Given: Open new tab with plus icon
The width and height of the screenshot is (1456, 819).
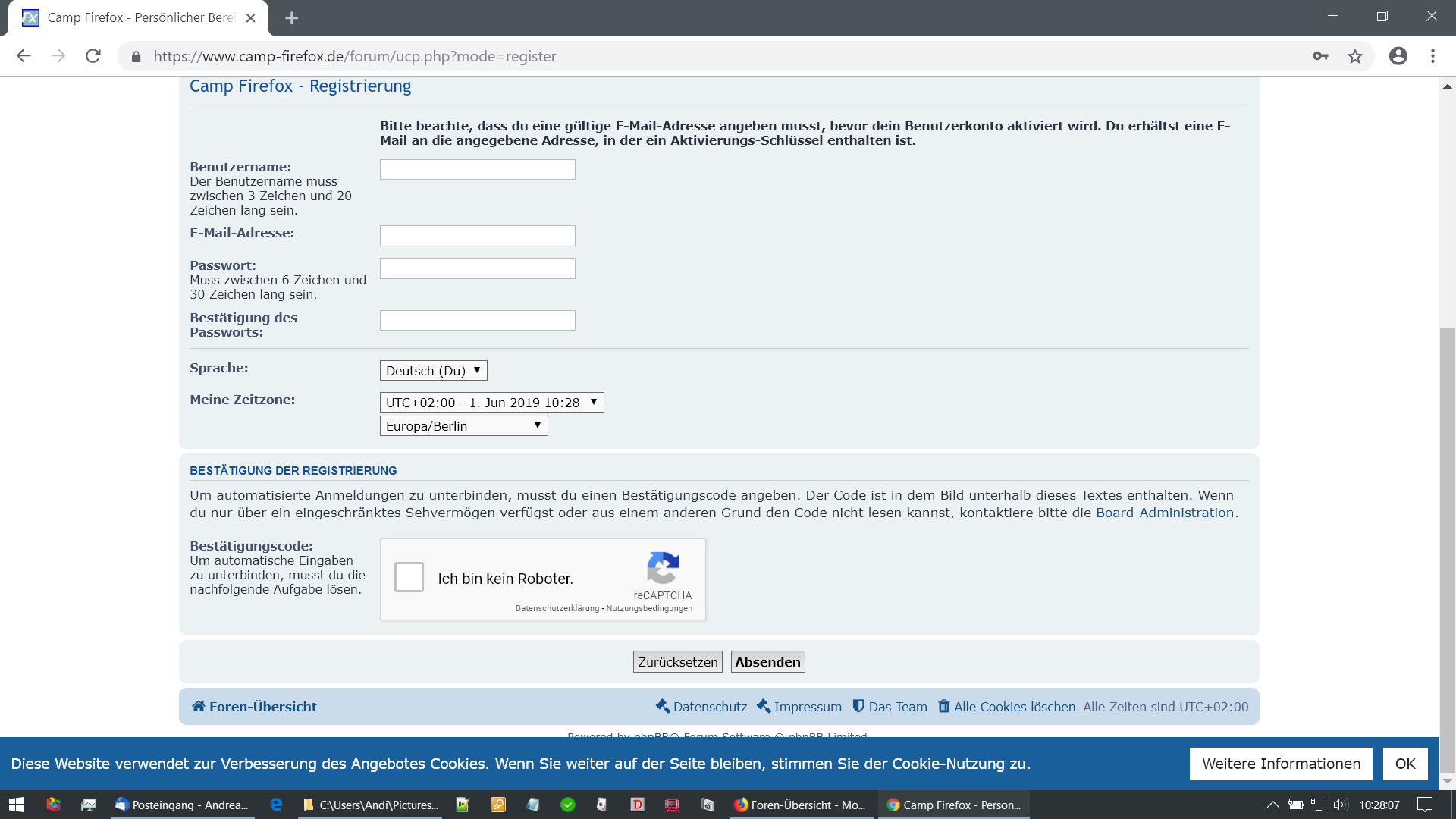Looking at the screenshot, I should pyautogui.click(x=291, y=17).
